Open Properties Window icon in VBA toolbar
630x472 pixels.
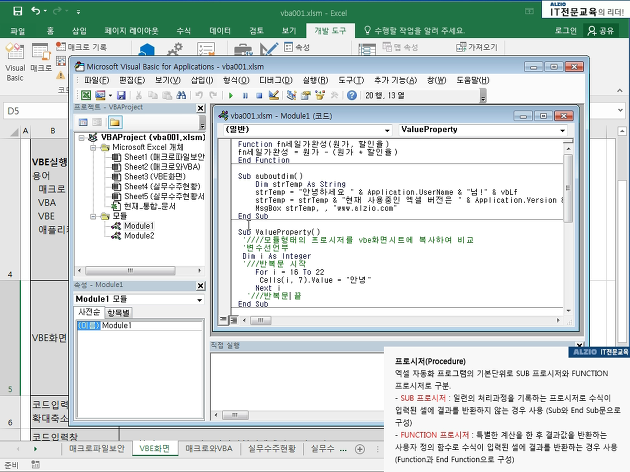coord(306,95)
